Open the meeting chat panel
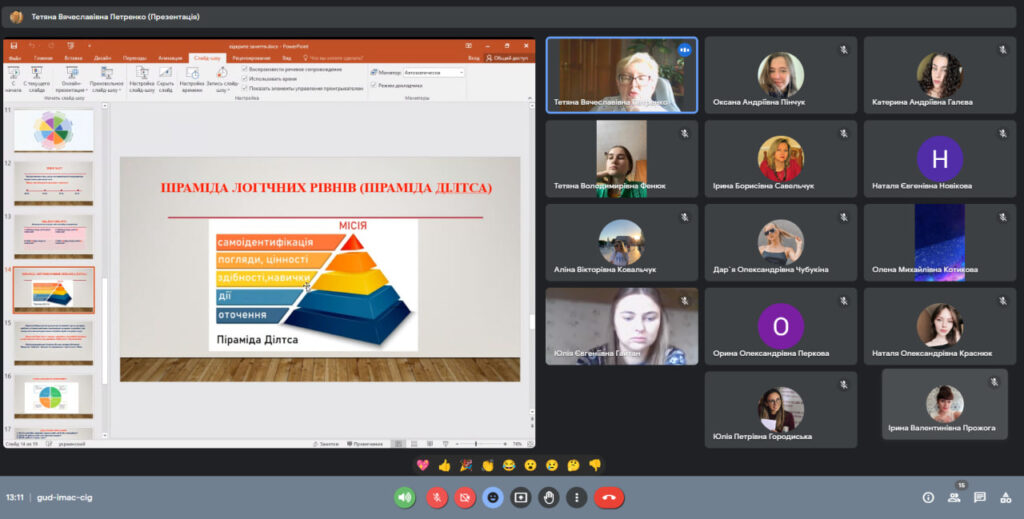This screenshot has width=1024, height=519. coord(980,497)
